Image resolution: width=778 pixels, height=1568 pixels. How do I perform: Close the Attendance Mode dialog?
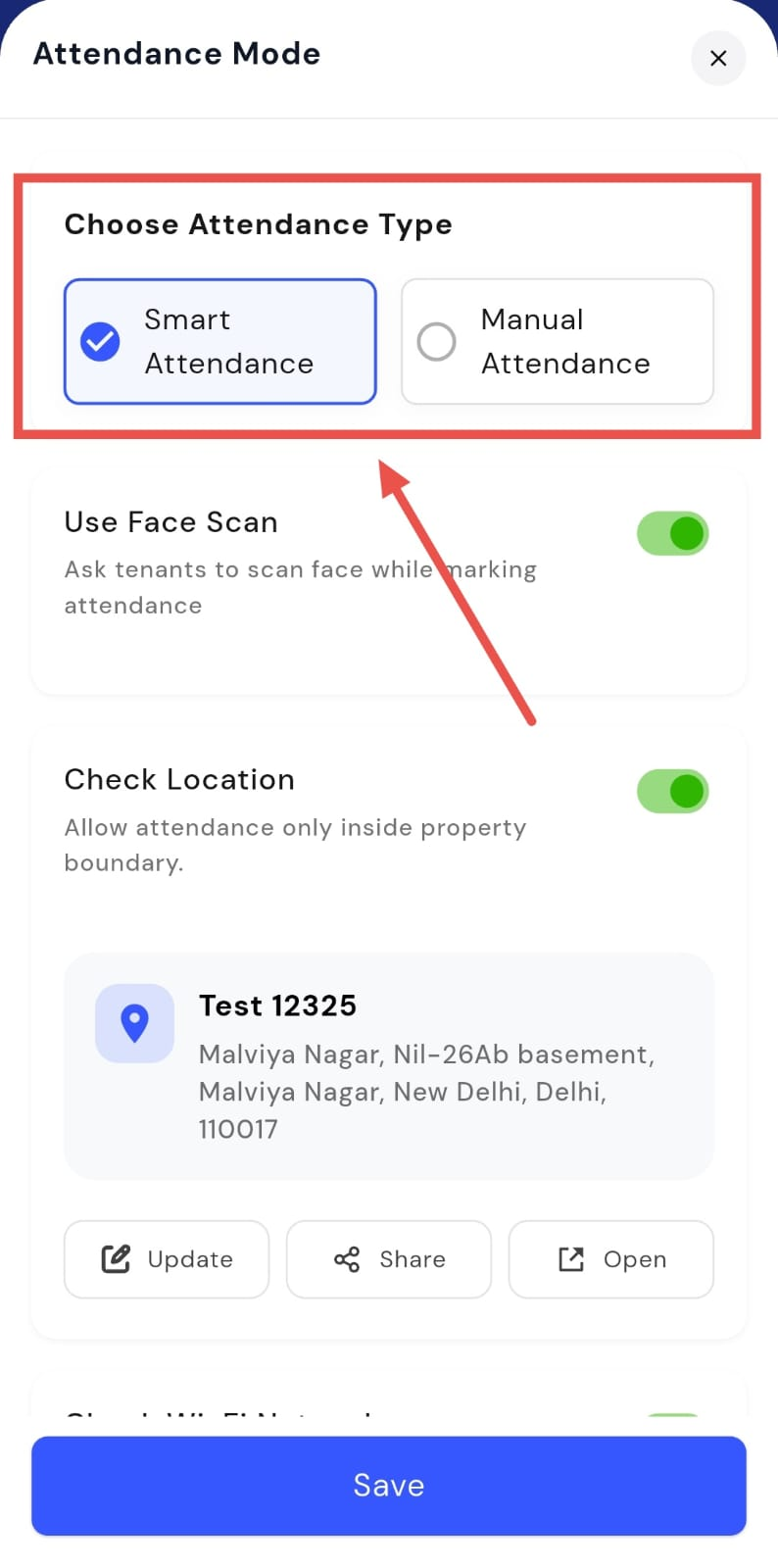click(718, 58)
